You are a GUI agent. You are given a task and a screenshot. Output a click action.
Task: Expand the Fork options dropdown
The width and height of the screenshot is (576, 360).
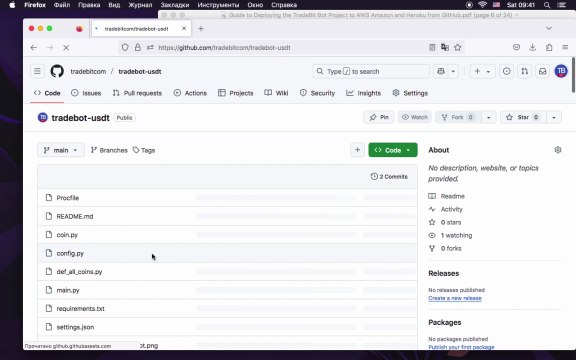click(x=489, y=118)
